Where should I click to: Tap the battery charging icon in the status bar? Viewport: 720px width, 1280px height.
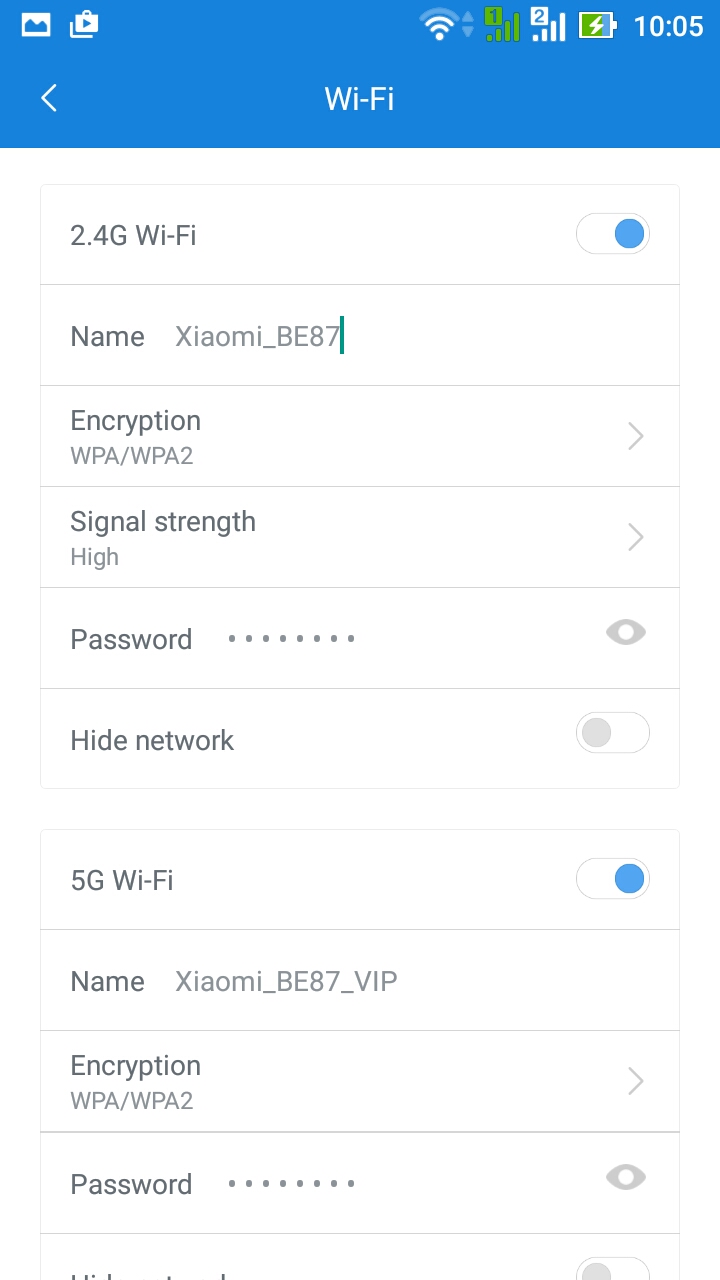[597, 25]
